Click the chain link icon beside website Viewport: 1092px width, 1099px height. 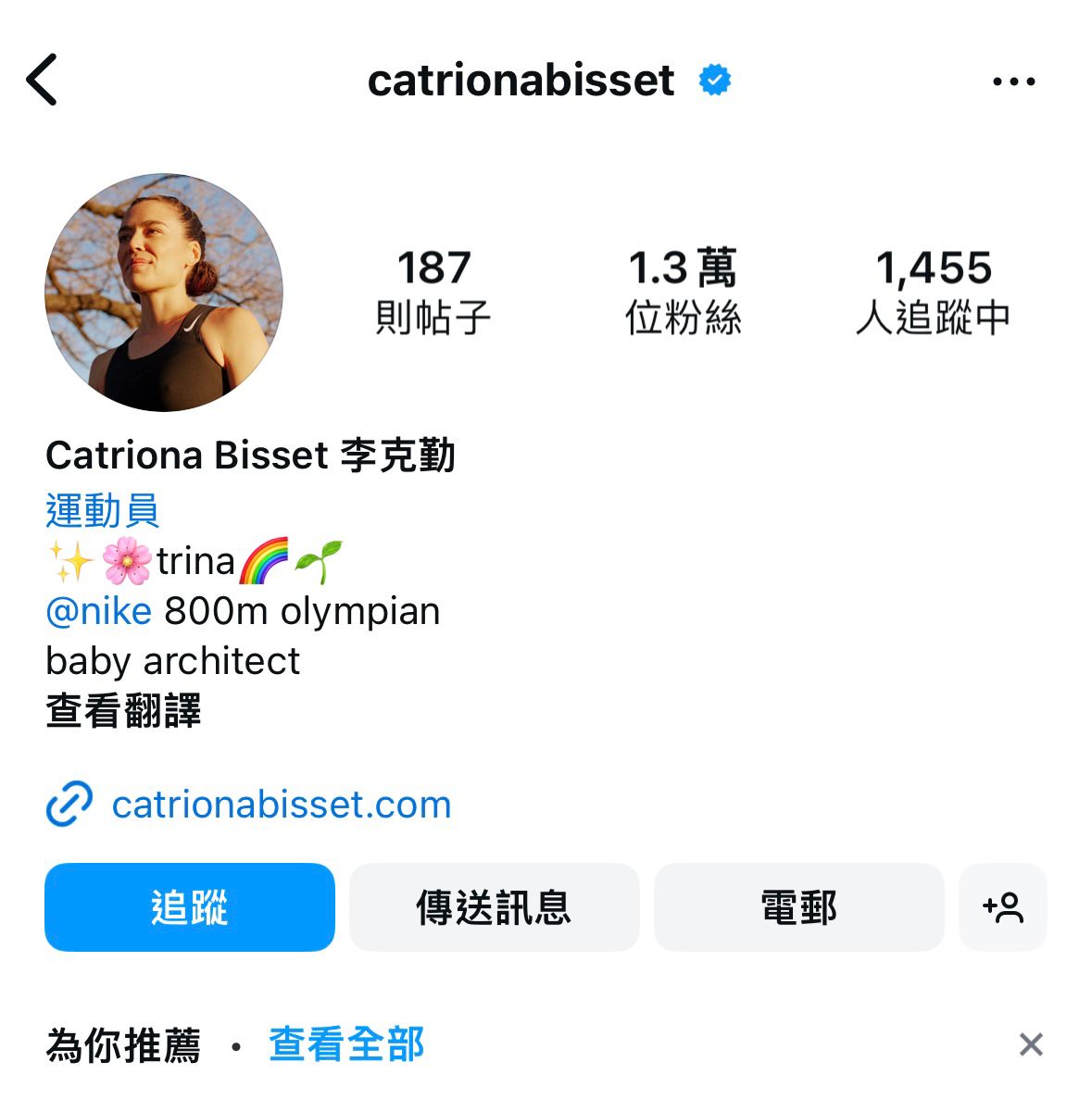pos(69,804)
